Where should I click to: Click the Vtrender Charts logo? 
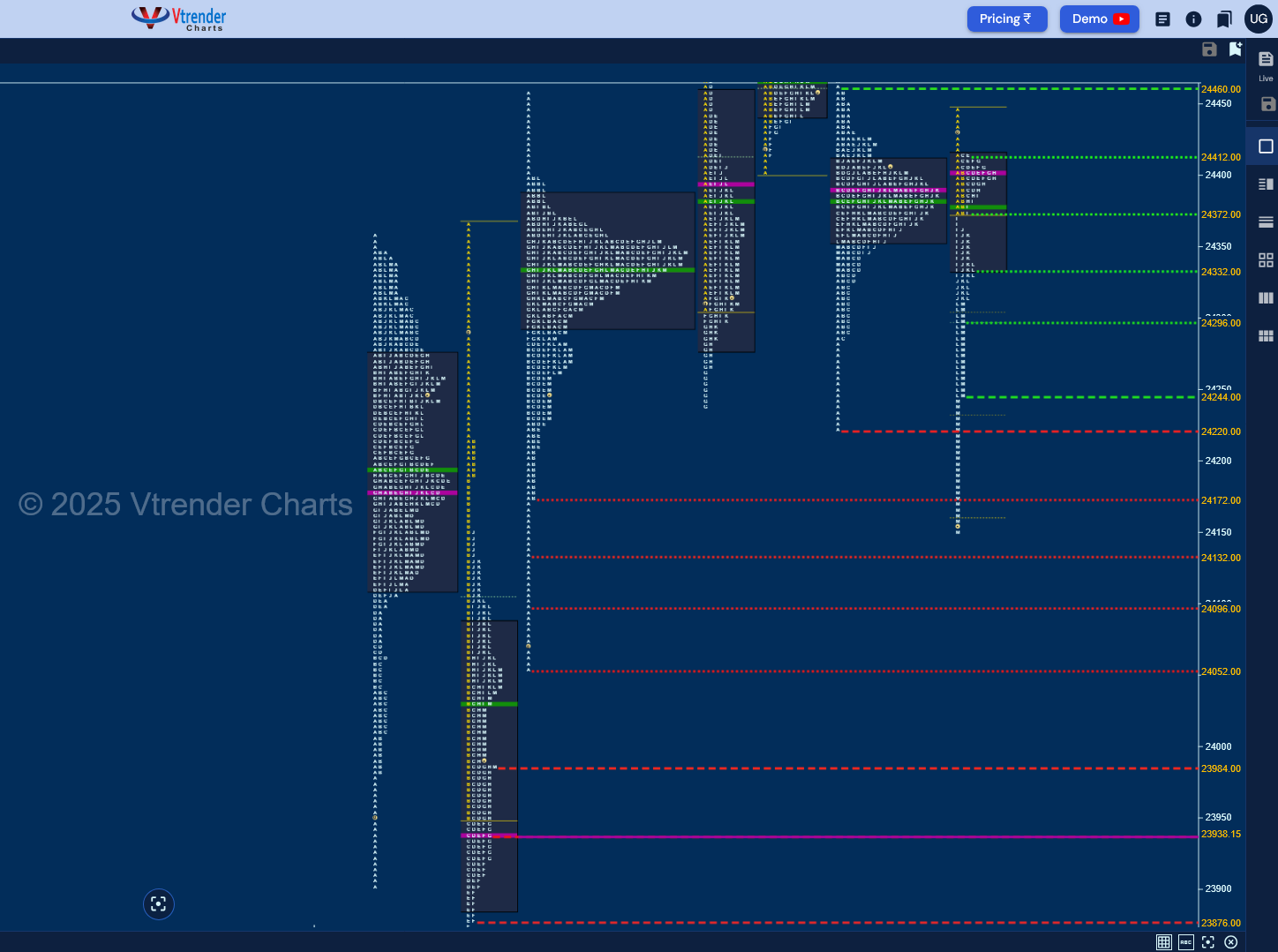(x=179, y=19)
